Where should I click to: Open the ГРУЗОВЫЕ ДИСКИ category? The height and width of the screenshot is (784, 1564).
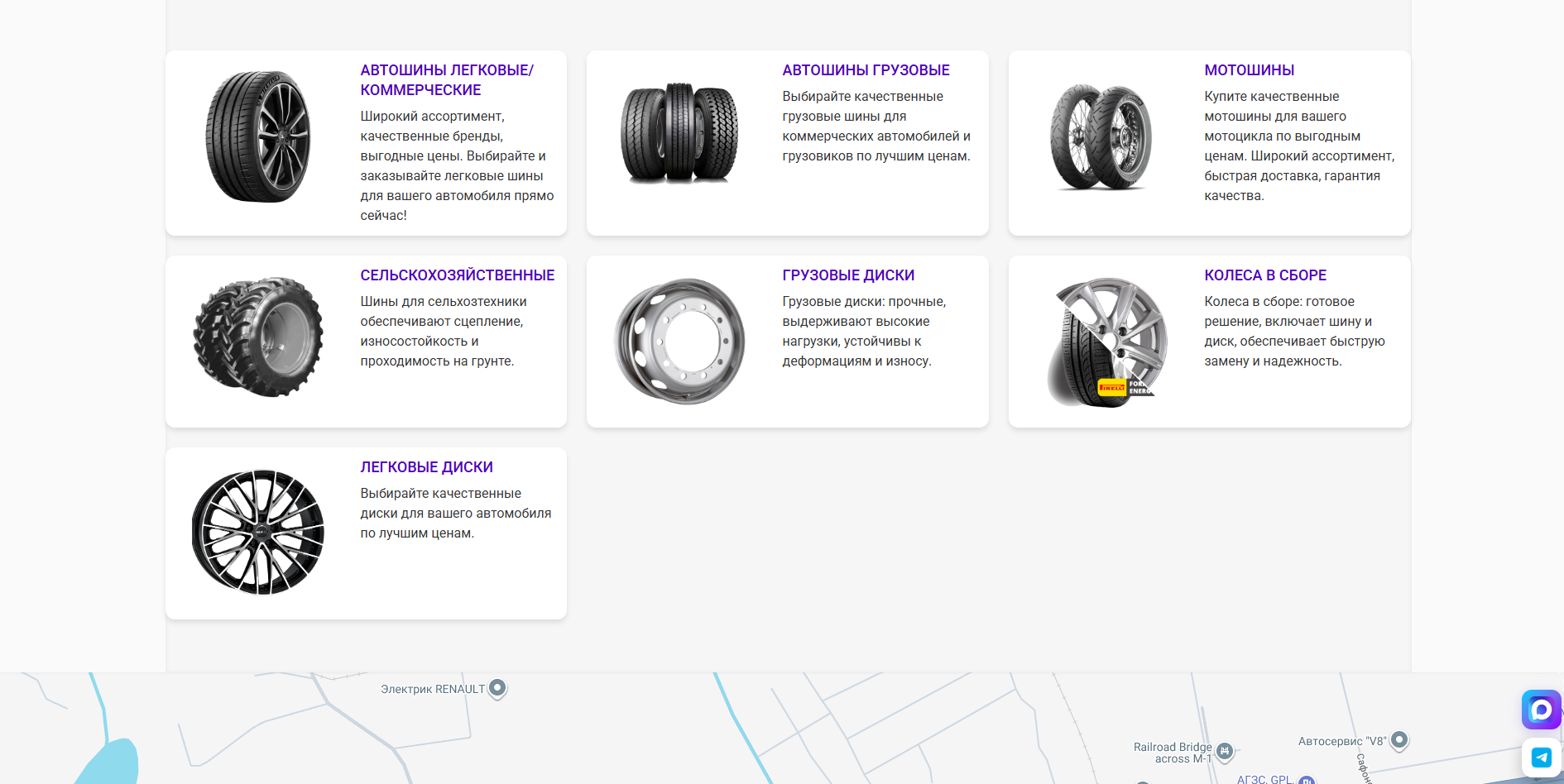tap(848, 275)
